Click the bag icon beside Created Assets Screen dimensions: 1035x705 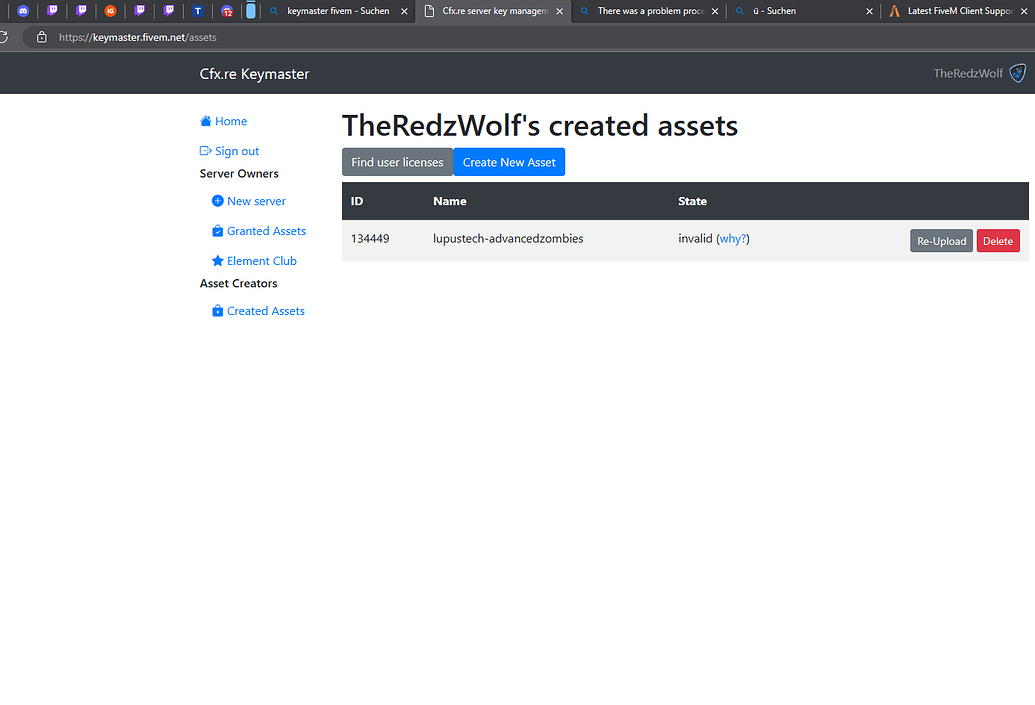tap(217, 310)
